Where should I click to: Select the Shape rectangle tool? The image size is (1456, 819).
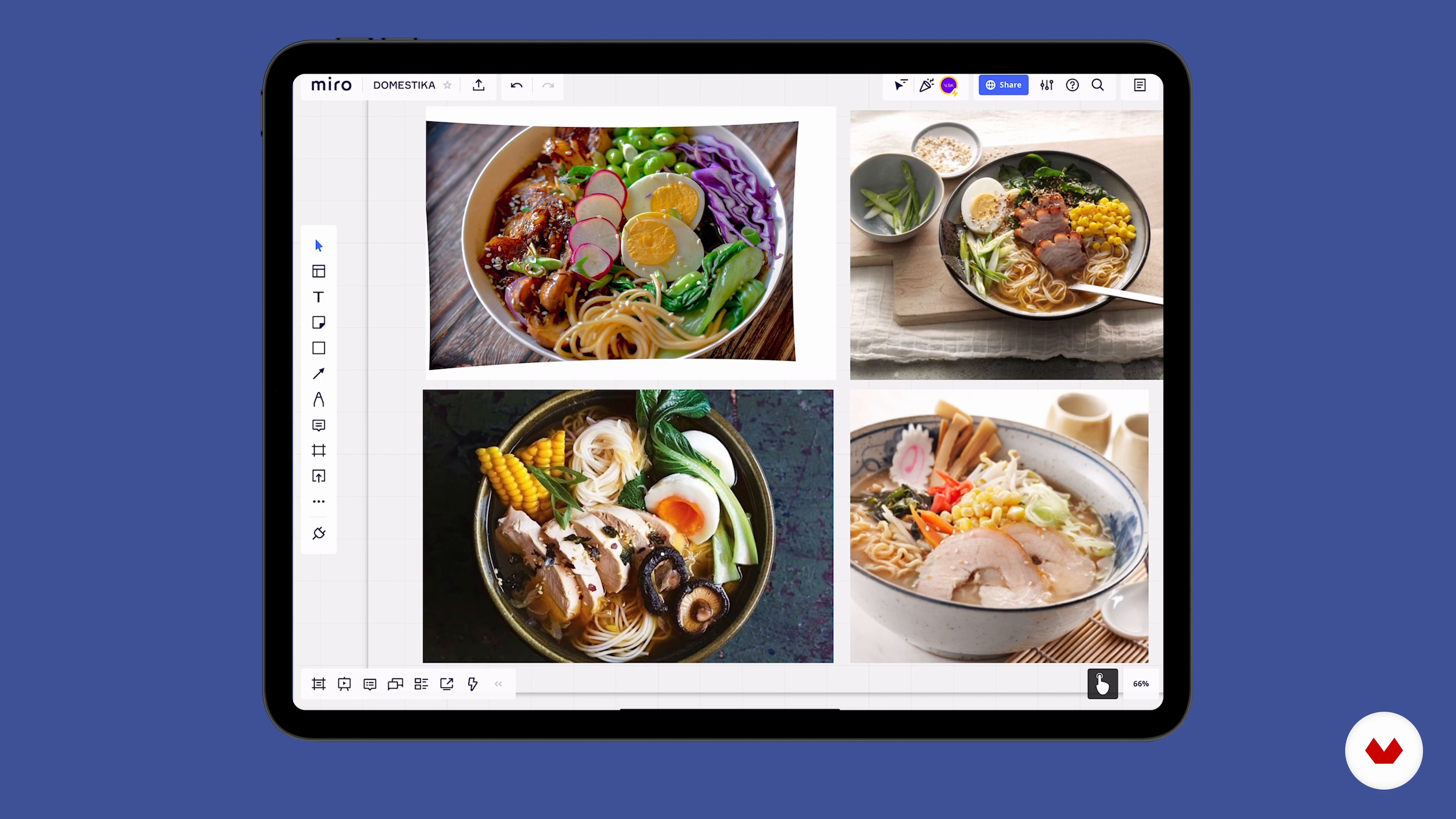(319, 348)
